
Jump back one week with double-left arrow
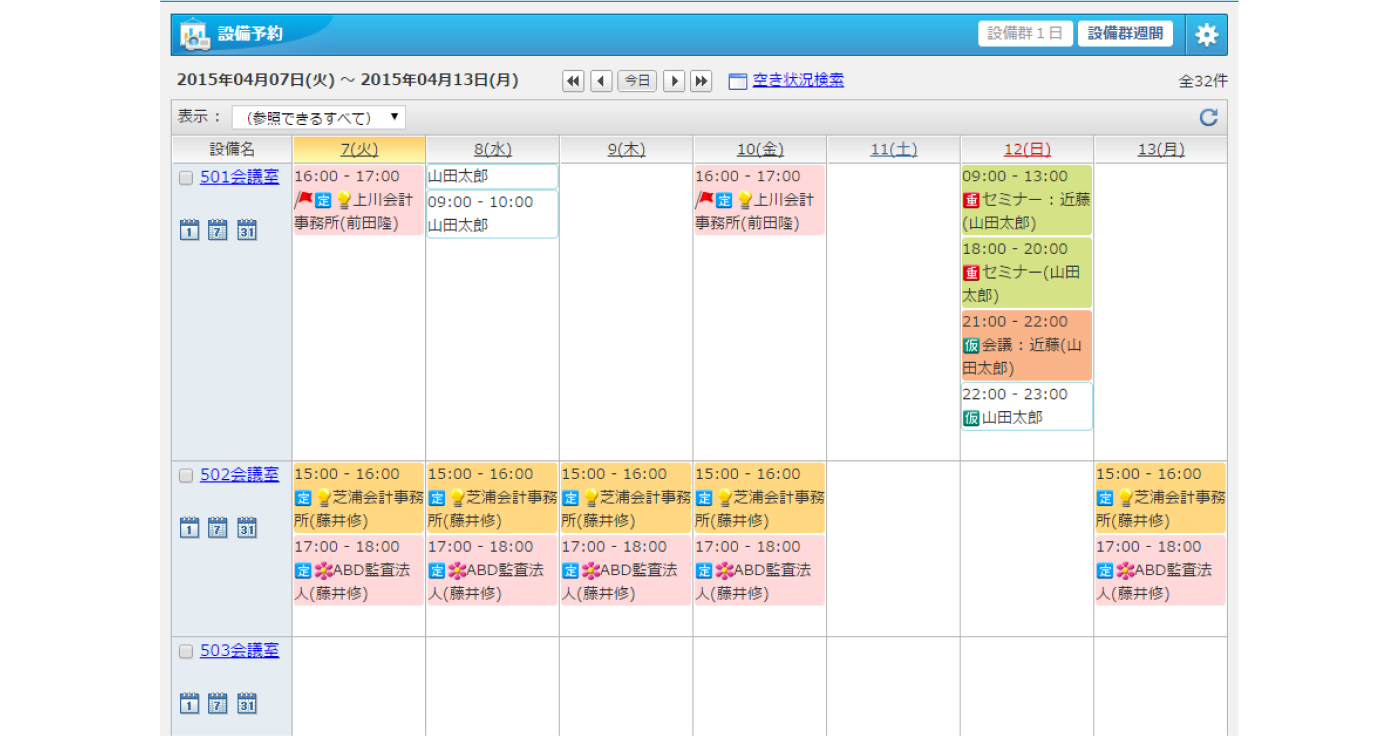click(x=573, y=82)
